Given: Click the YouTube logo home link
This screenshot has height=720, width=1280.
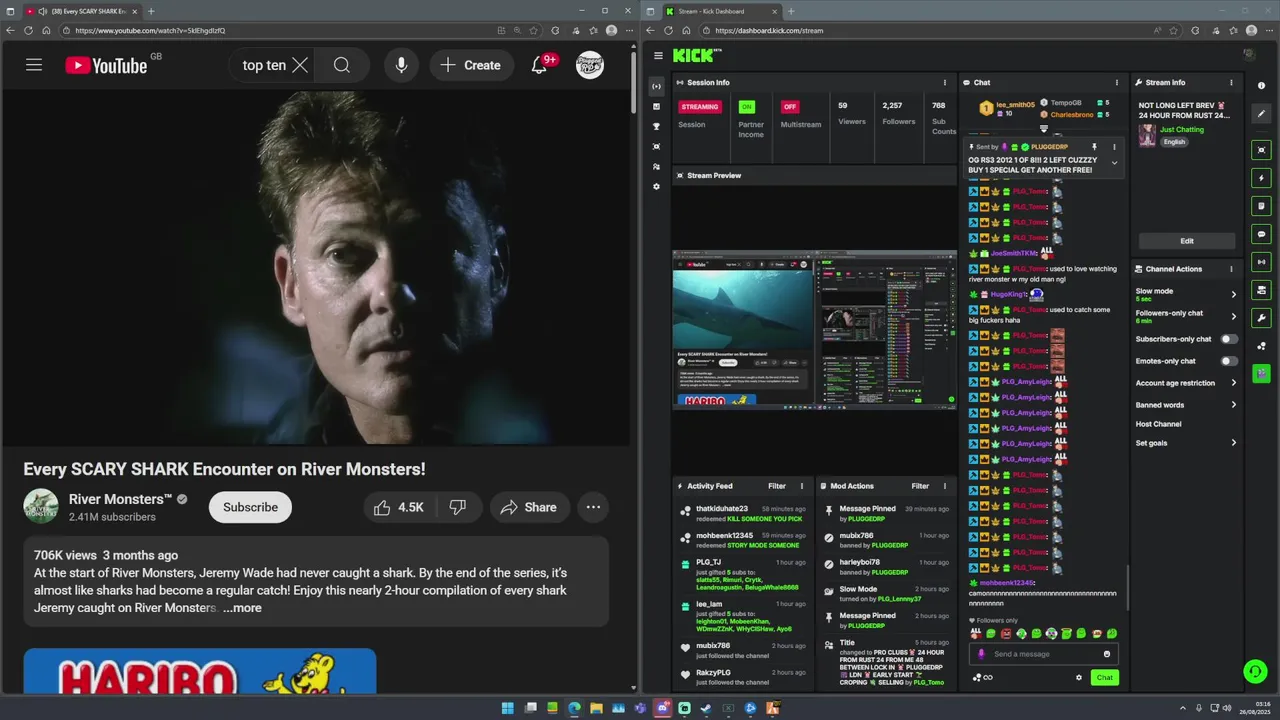Looking at the screenshot, I should point(106,65).
